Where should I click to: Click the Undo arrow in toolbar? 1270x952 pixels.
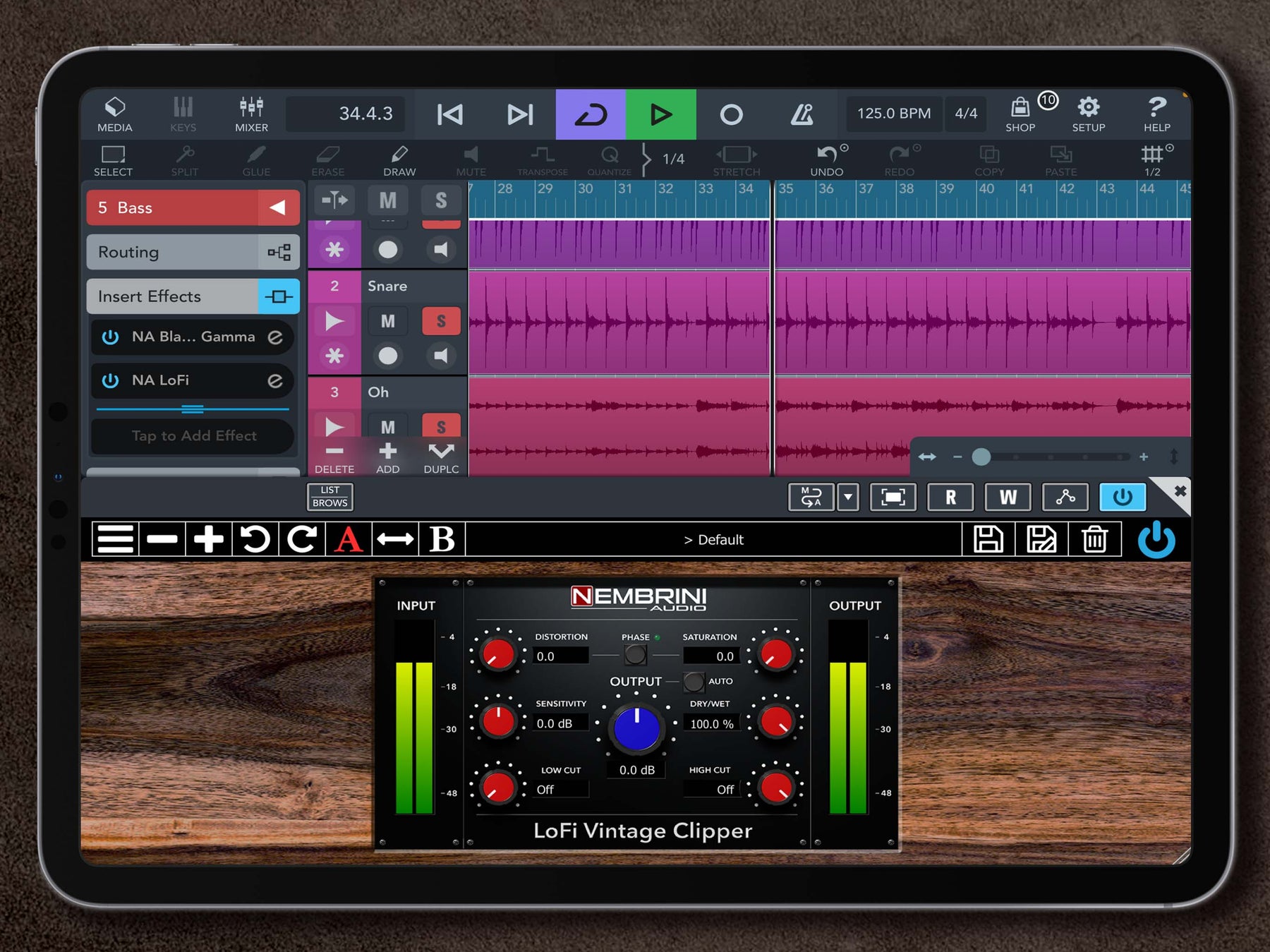(x=827, y=160)
